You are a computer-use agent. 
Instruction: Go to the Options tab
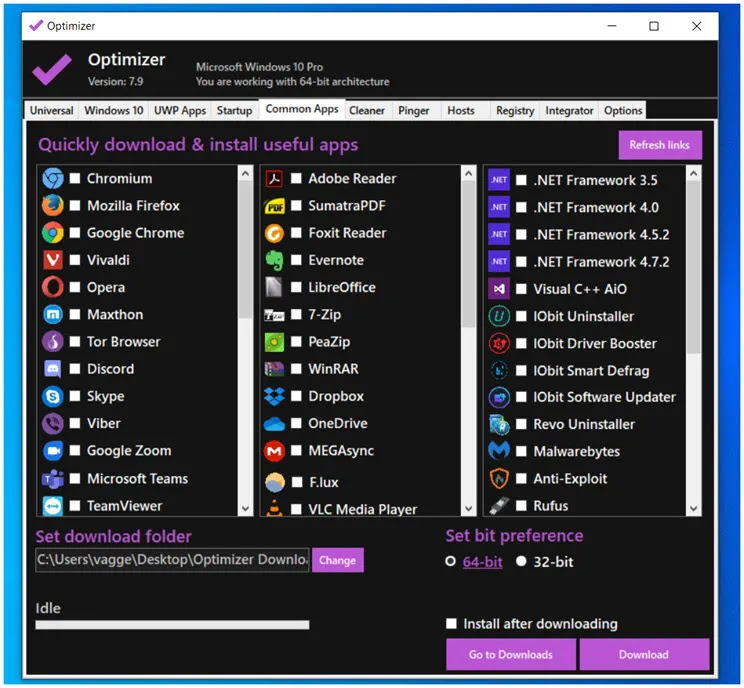point(623,110)
